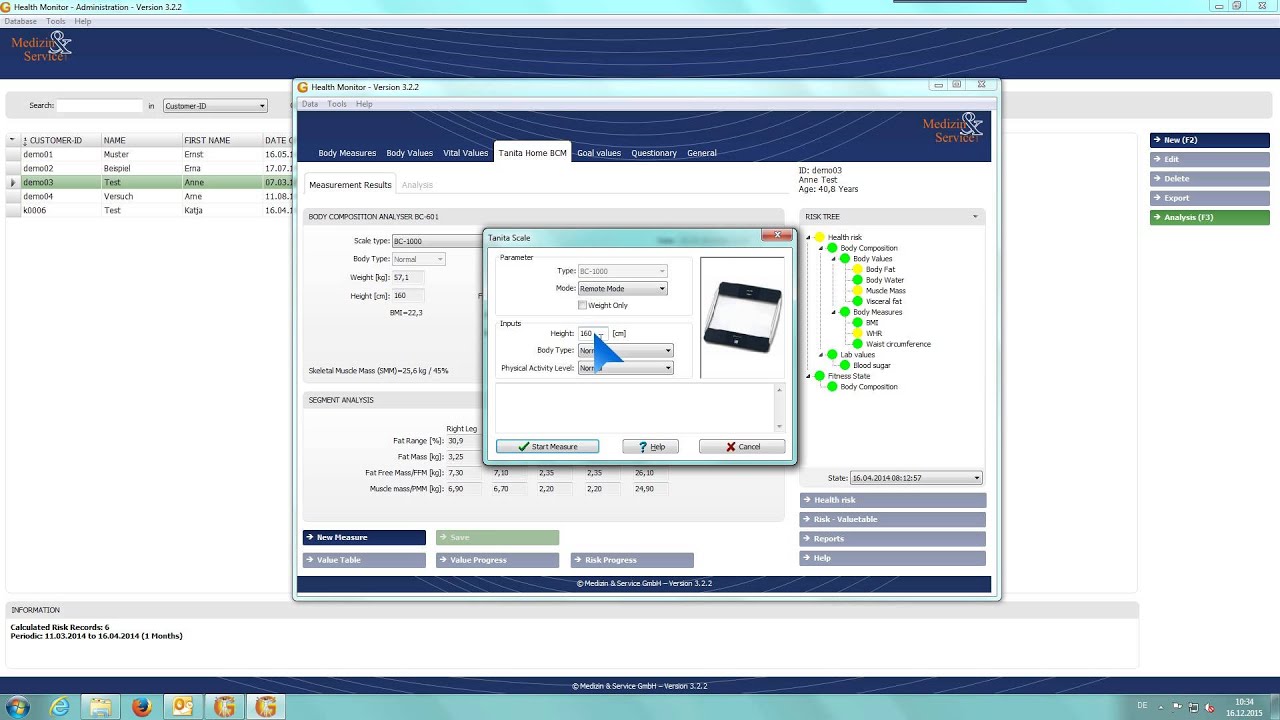
Task: Open Risk Progress
Action: pyautogui.click(x=632, y=560)
